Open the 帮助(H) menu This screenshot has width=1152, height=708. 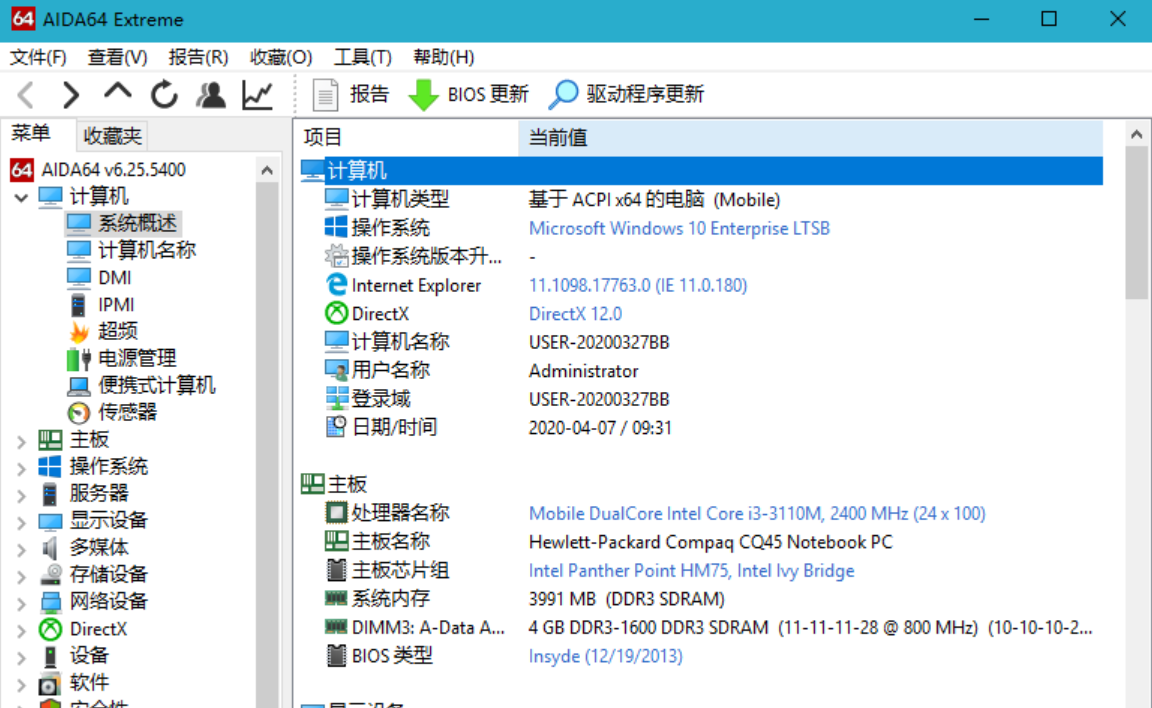point(444,57)
